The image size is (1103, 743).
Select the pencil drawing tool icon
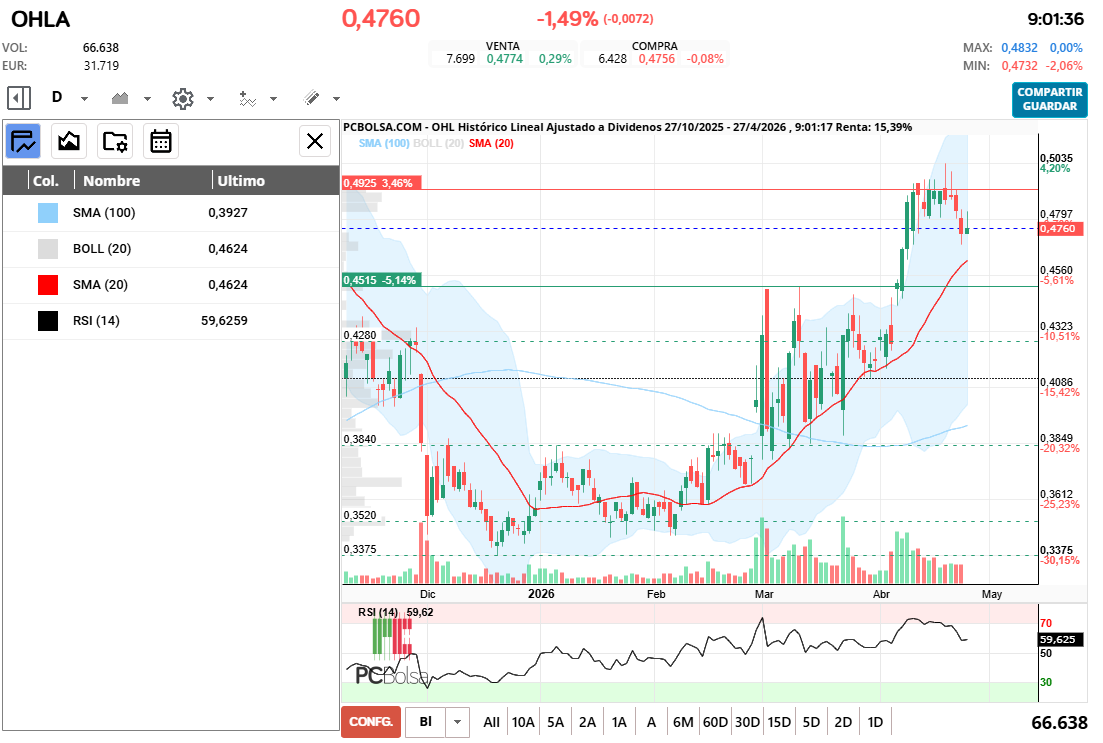(x=311, y=98)
